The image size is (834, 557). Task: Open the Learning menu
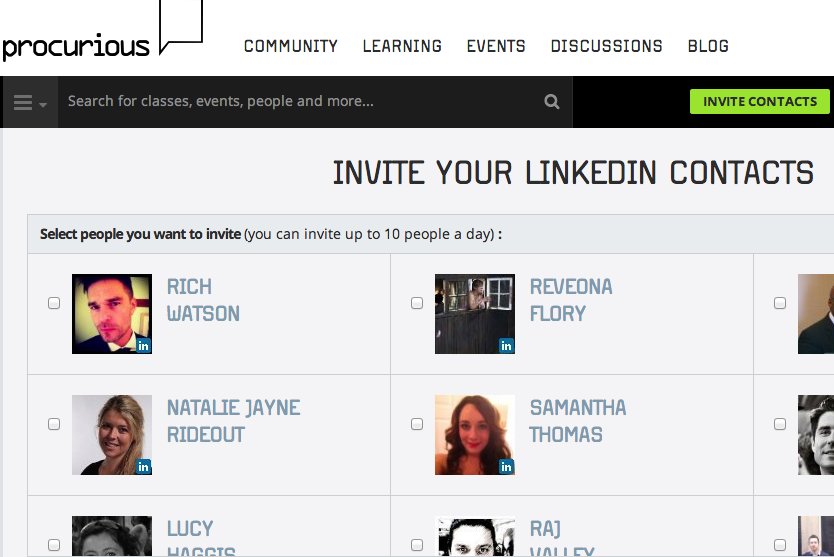click(x=402, y=46)
